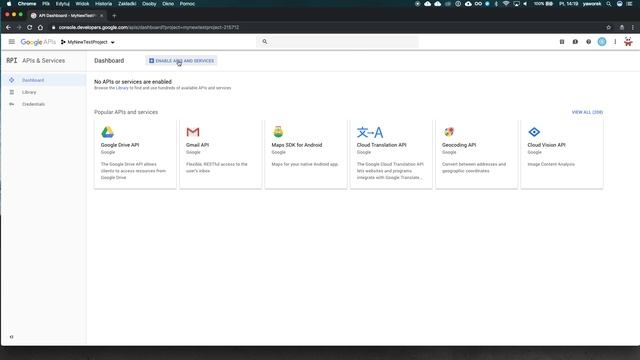640x360 pixels.
Task: Open the Pomoc menu
Action: [187, 4]
